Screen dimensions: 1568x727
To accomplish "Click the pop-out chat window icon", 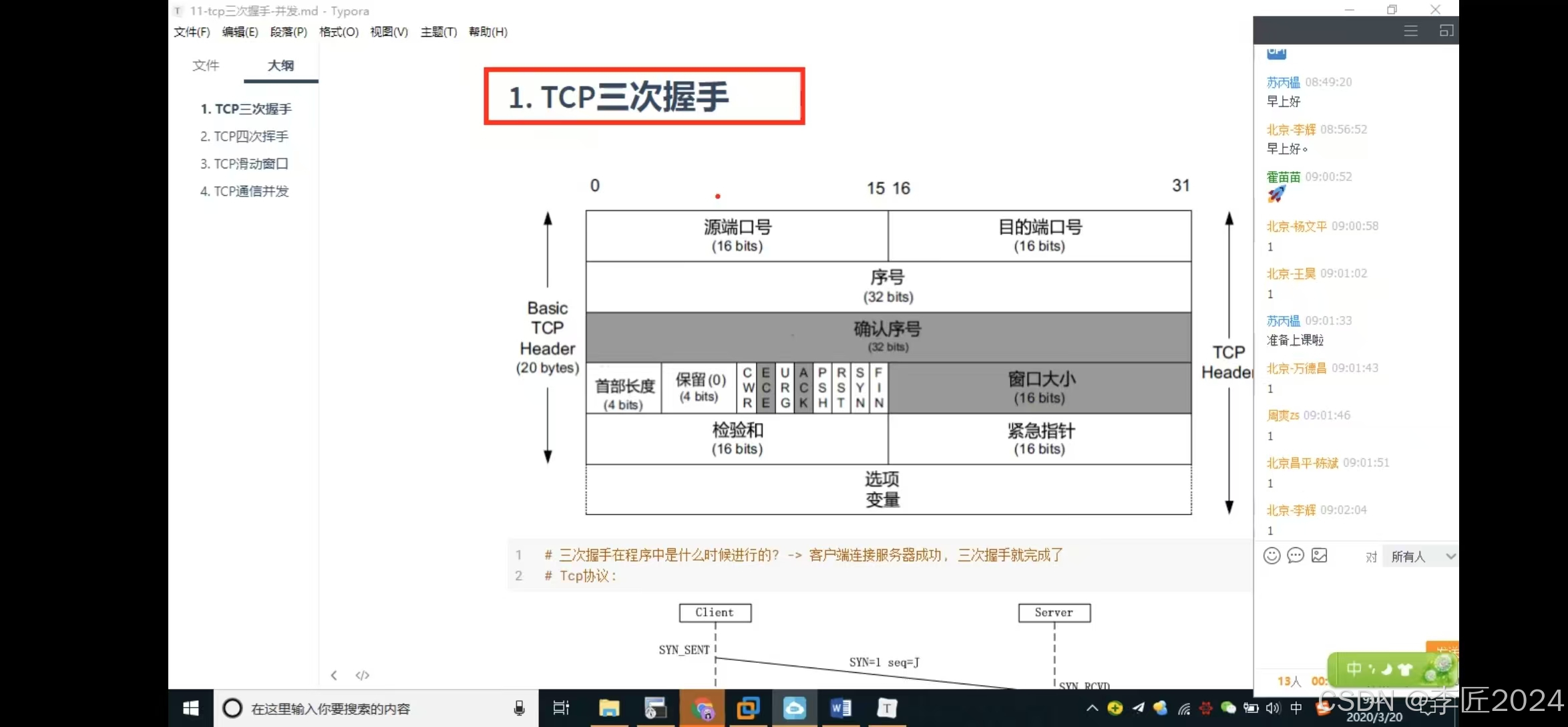I will click(x=1446, y=31).
